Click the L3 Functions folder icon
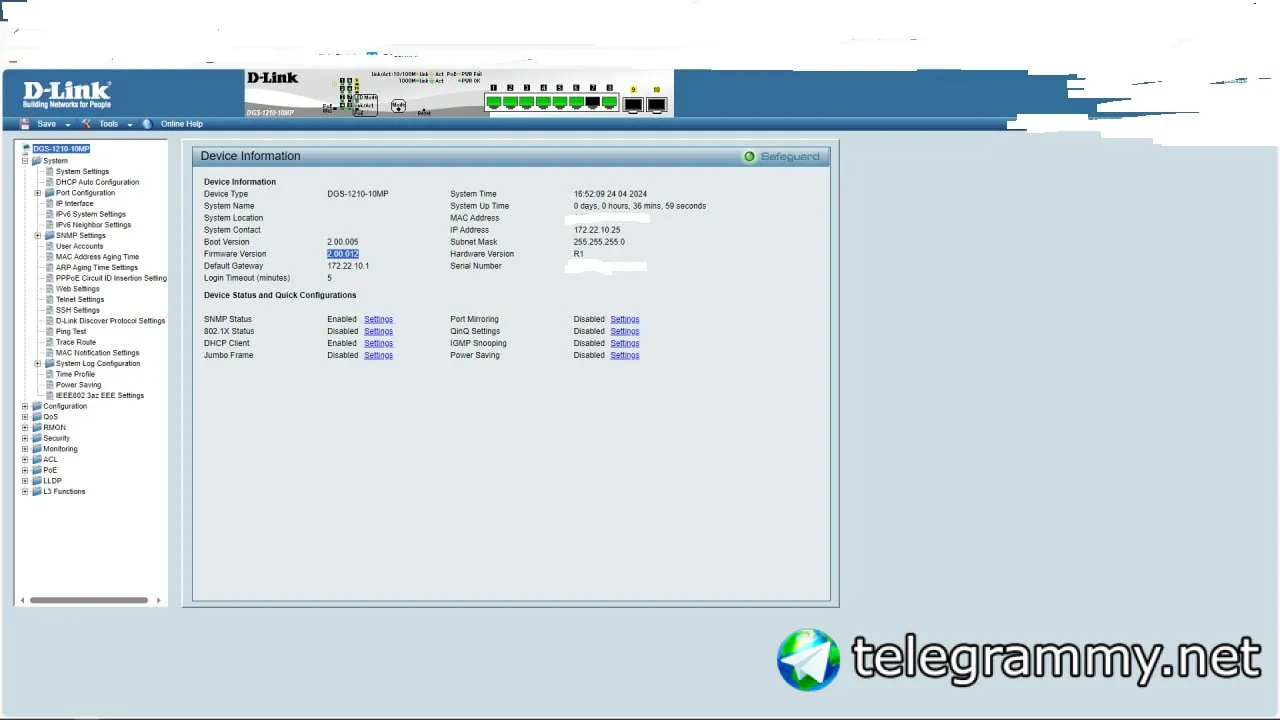 [37, 492]
